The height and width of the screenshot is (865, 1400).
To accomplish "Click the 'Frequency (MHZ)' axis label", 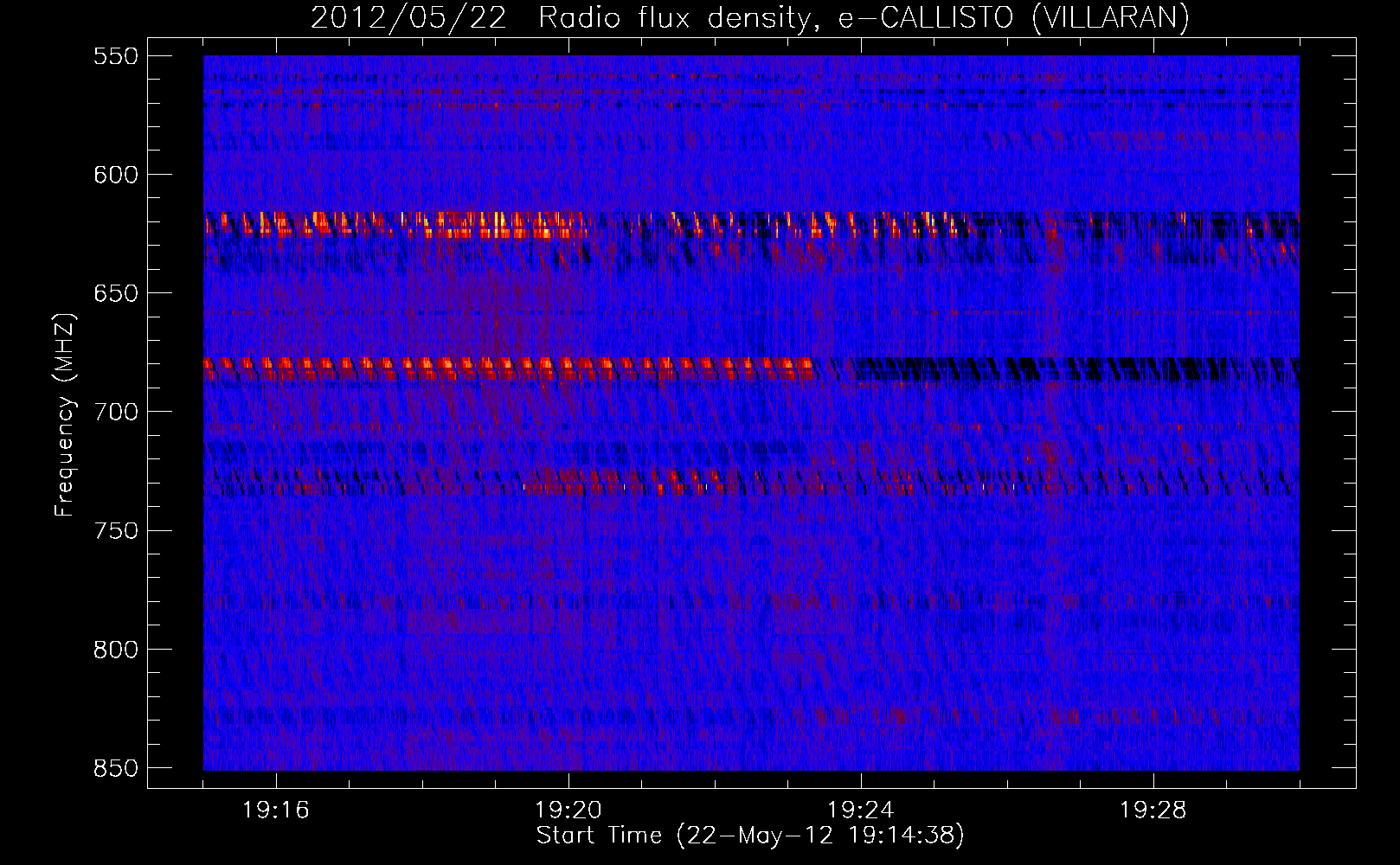I will 65,414.
